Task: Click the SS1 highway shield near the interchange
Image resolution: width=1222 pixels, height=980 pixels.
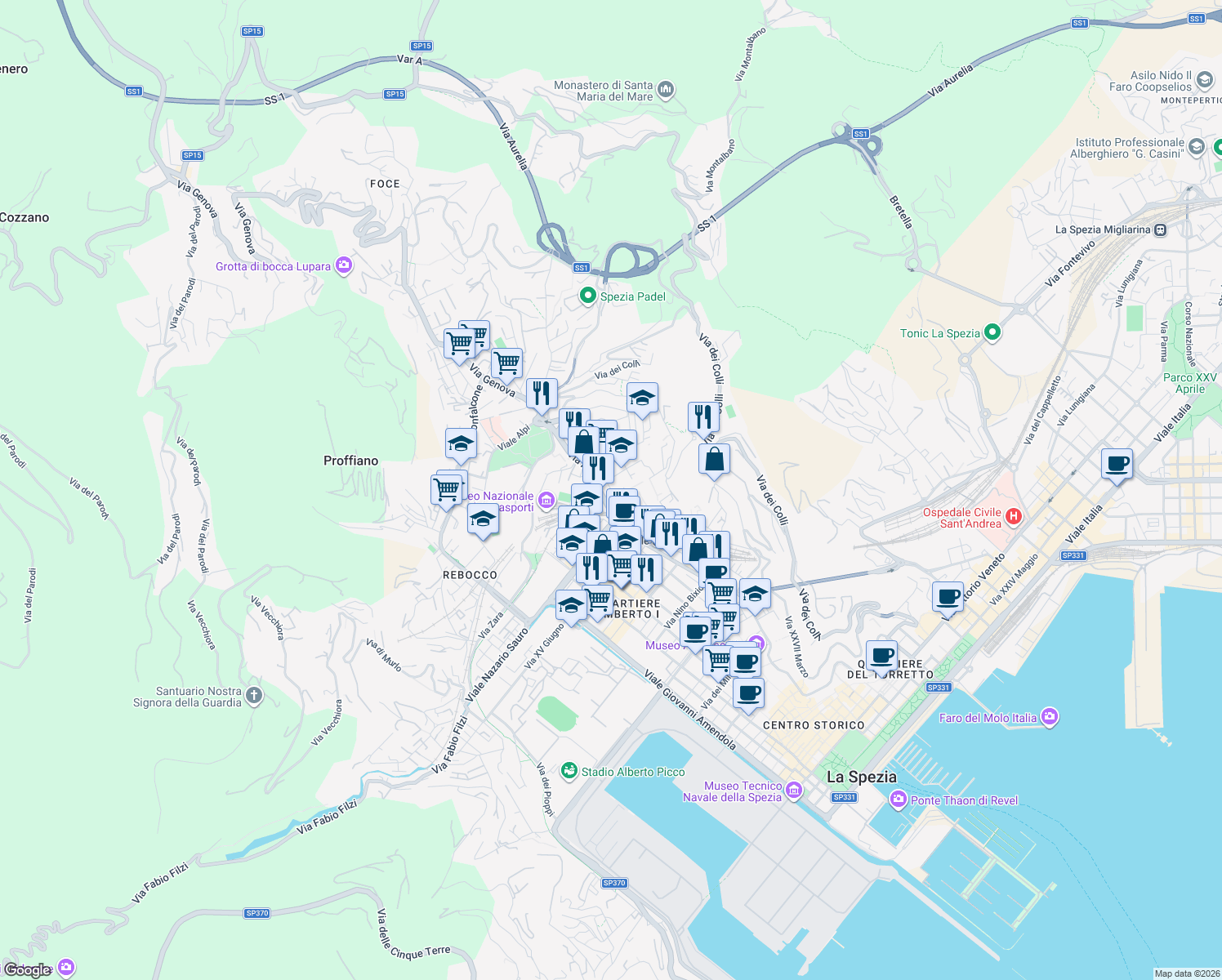Action: (x=859, y=134)
